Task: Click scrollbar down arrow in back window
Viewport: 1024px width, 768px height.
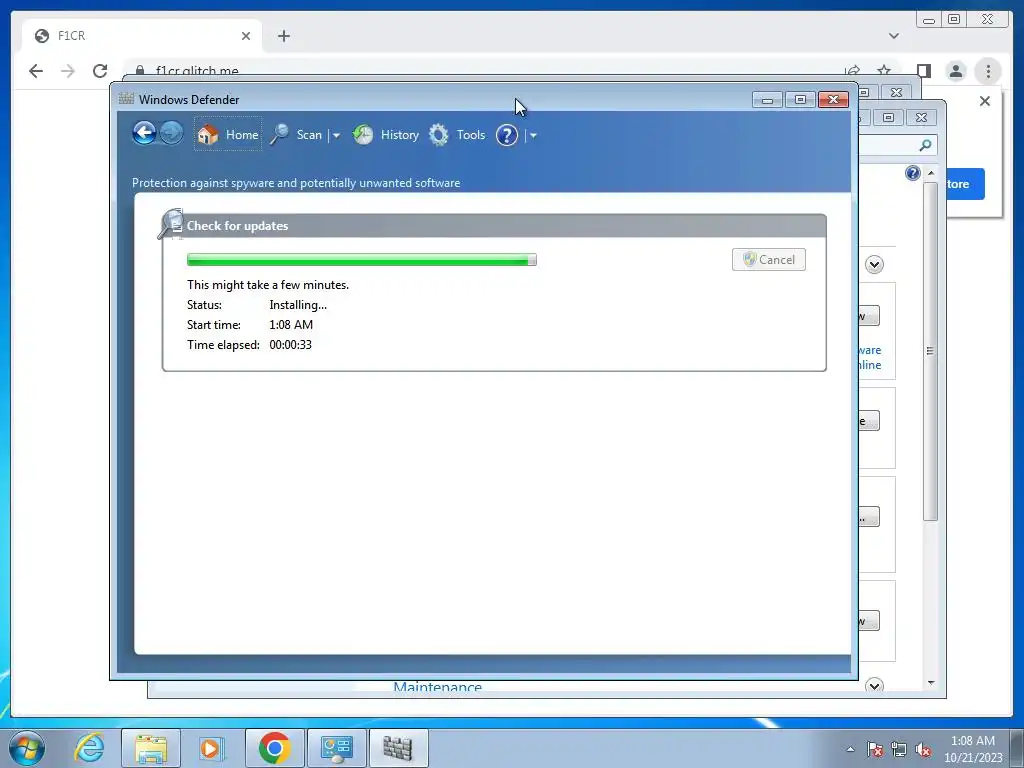Action: click(931, 682)
